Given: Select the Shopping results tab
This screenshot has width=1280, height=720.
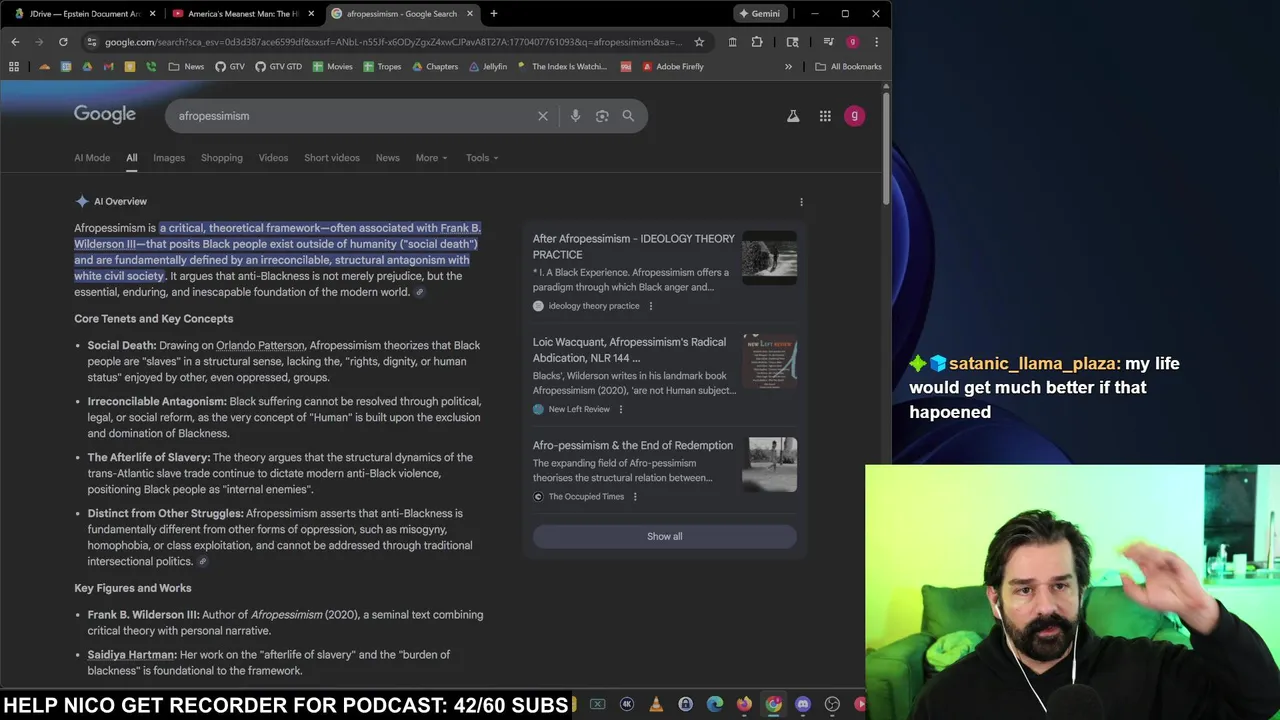Looking at the screenshot, I should [222, 157].
